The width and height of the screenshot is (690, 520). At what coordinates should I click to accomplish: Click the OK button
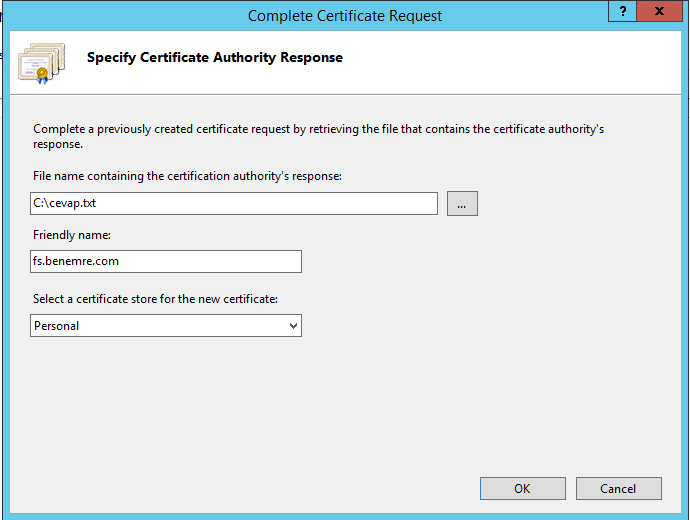tap(523, 488)
